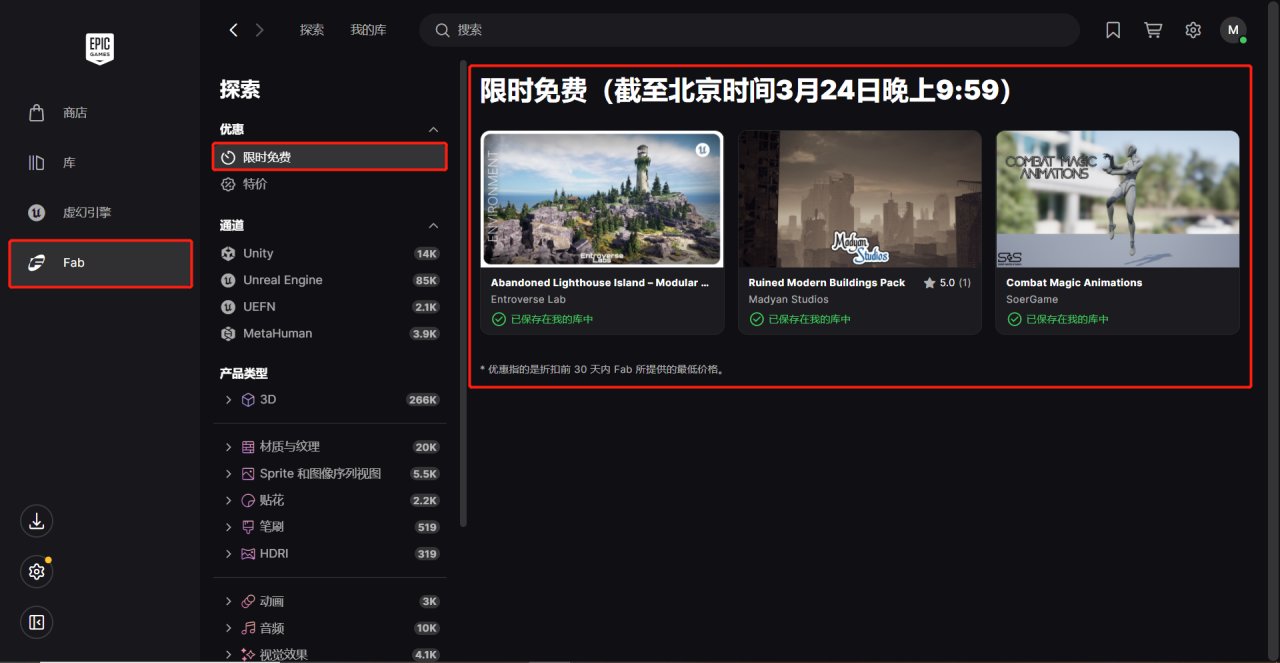Click the 动画 animation icon
The width and height of the screenshot is (1280, 663).
[248, 601]
